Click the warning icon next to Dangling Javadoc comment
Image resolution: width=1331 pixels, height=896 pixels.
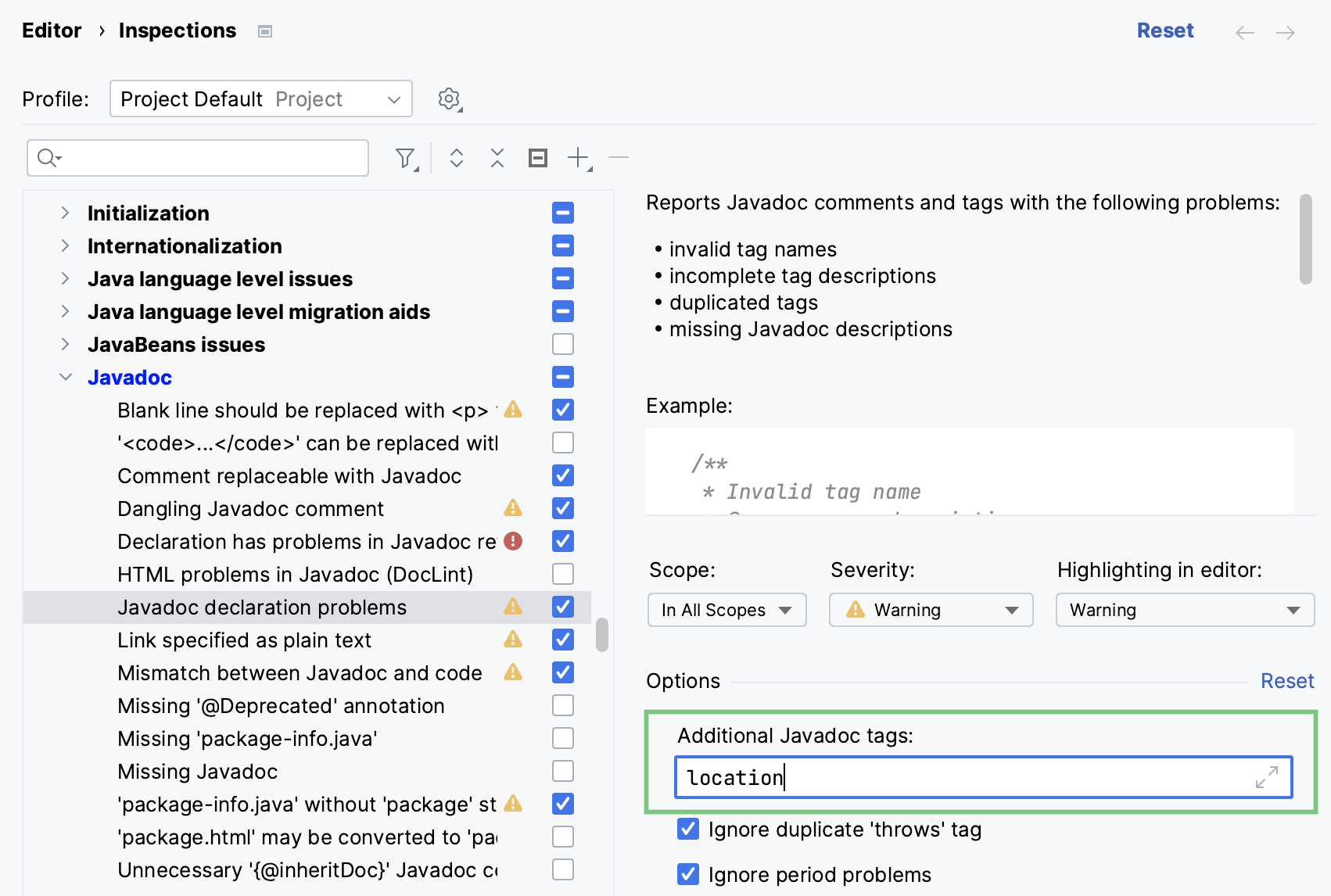tap(513, 508)
